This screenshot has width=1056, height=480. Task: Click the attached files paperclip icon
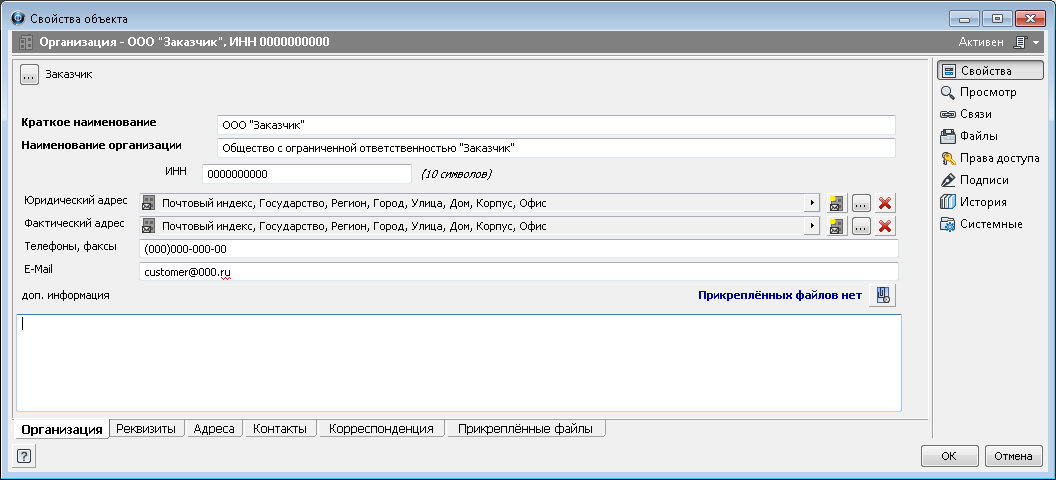point(882,296)
